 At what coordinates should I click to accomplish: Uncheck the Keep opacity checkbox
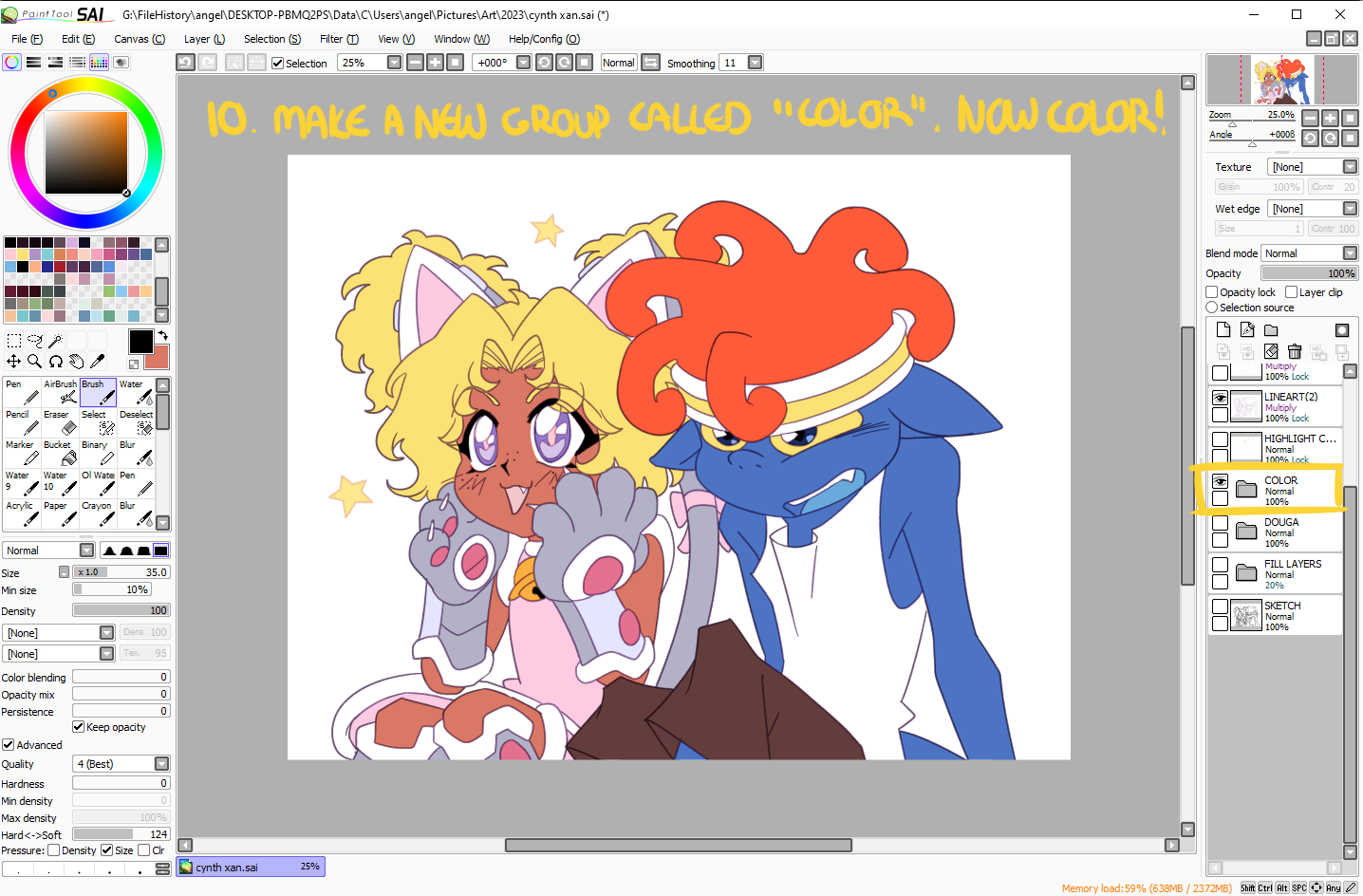pyautogui.click(x=79, y=727)
